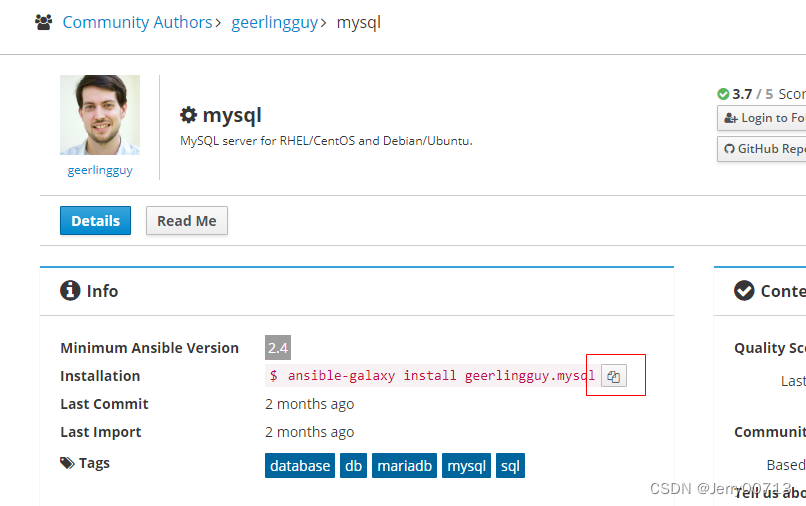
Task: Click the Login to Follow button
Action: (762, 118)
